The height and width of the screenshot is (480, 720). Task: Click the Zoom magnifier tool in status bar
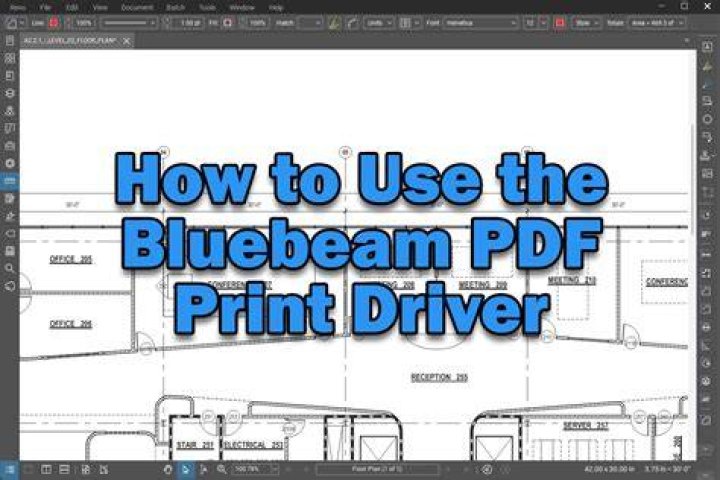point(222,469)
